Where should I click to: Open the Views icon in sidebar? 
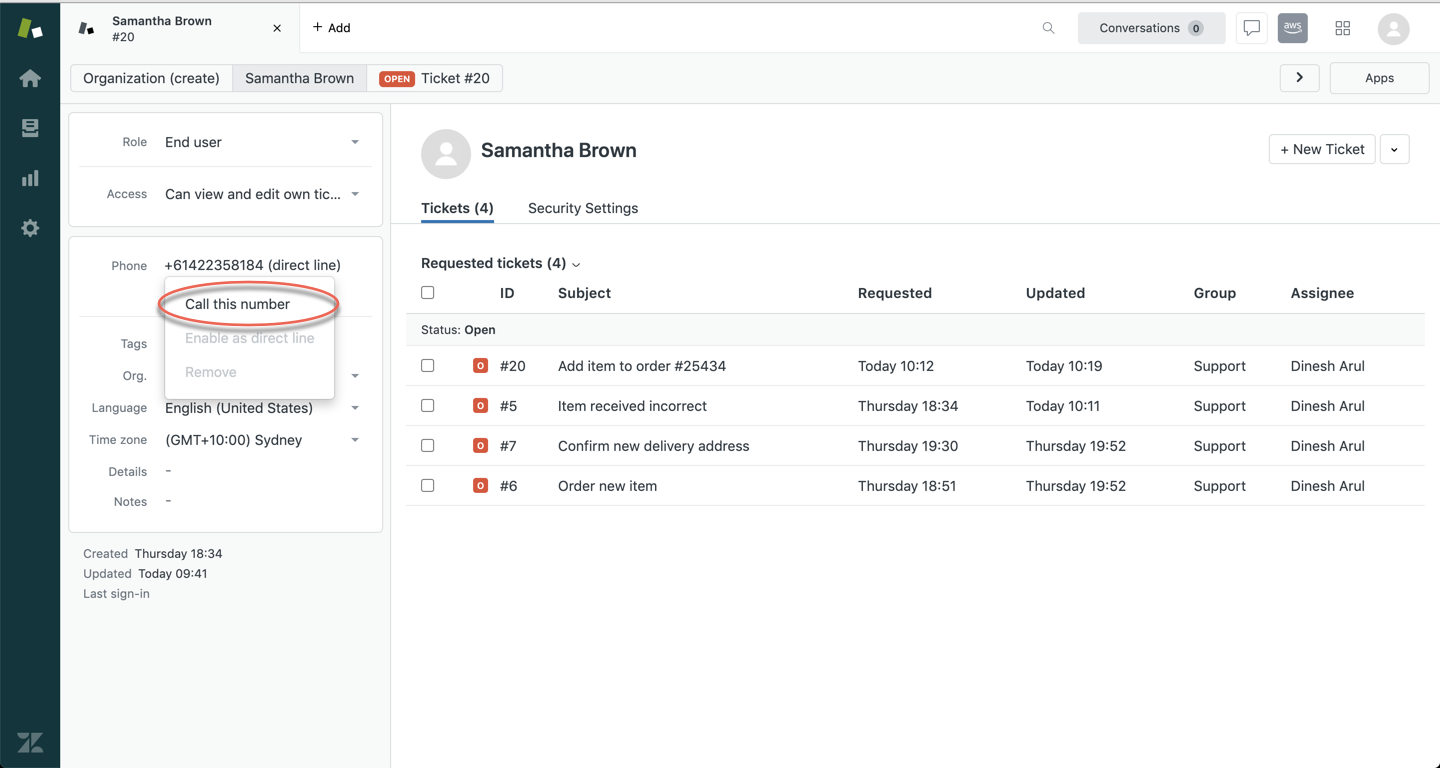pos(30,128)
